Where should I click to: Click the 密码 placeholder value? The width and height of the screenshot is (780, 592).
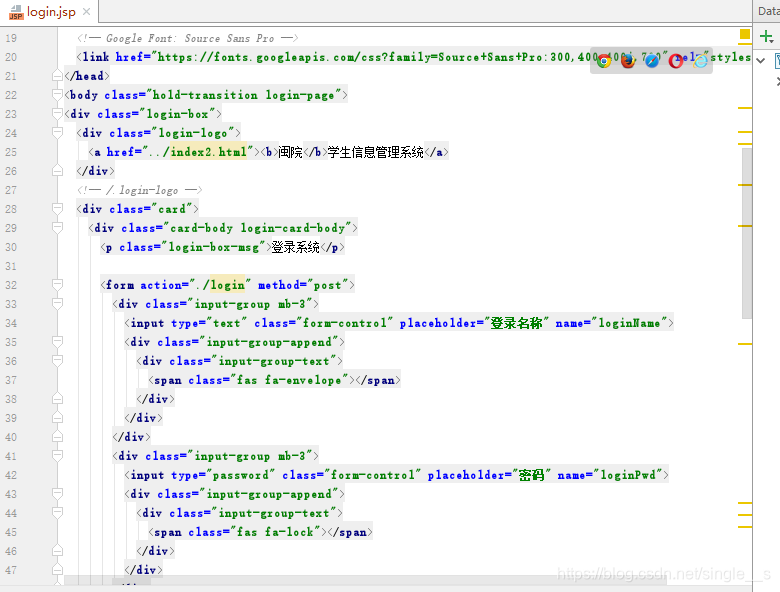531,475
